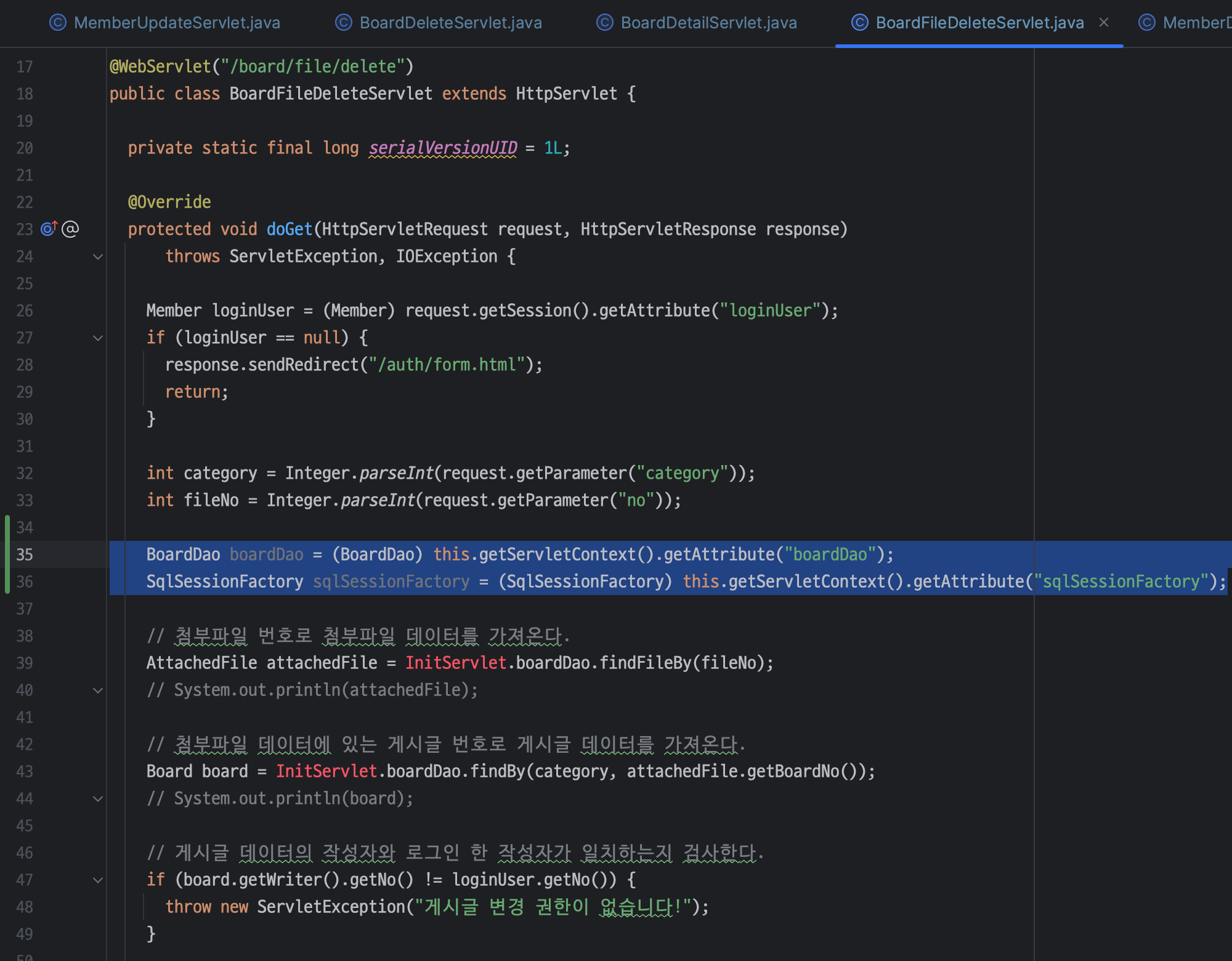Click class icon of BoardFileDeleteServlet.java tab
The height and width of the screenshot is (961, 1232).
pos(859,23)
